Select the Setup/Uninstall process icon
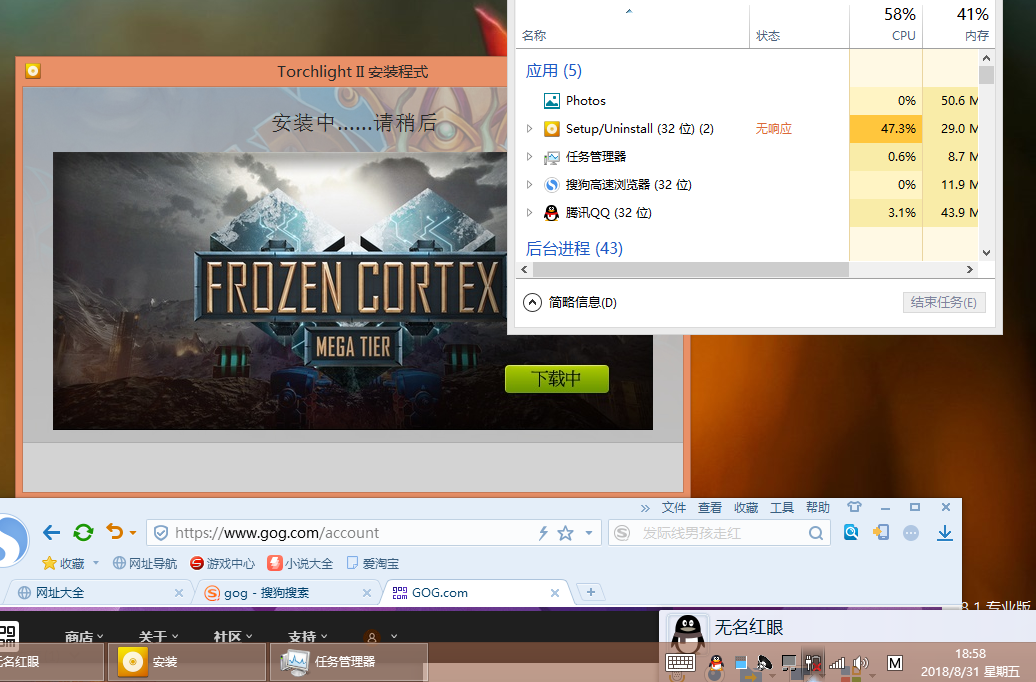Image resolution: width=1036 pixels, height=682 pixels. click(x=552, y=129)
